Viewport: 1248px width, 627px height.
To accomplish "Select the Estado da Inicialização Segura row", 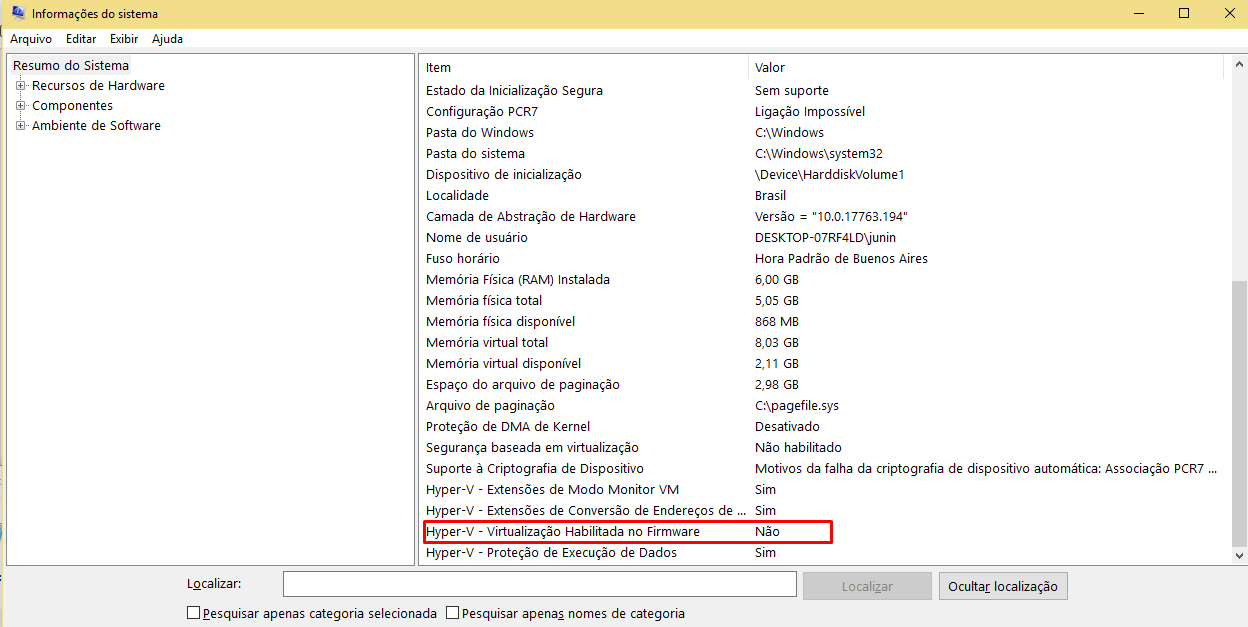I will pyautogui.click(x=821, y=91).
